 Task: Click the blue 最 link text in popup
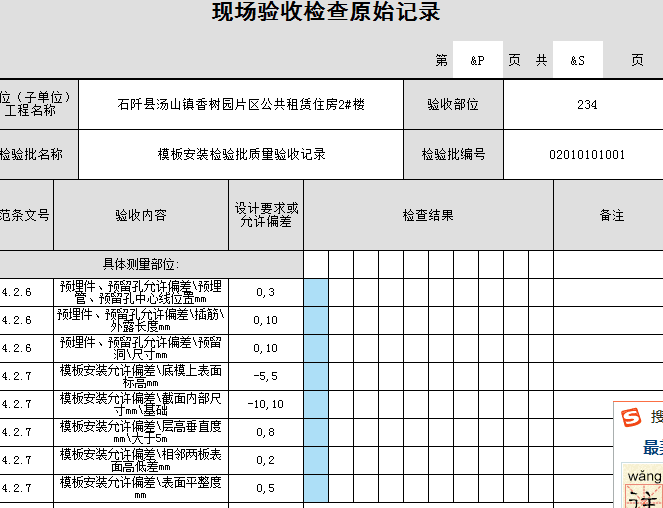pyautogui.click(x=652, y=448)
